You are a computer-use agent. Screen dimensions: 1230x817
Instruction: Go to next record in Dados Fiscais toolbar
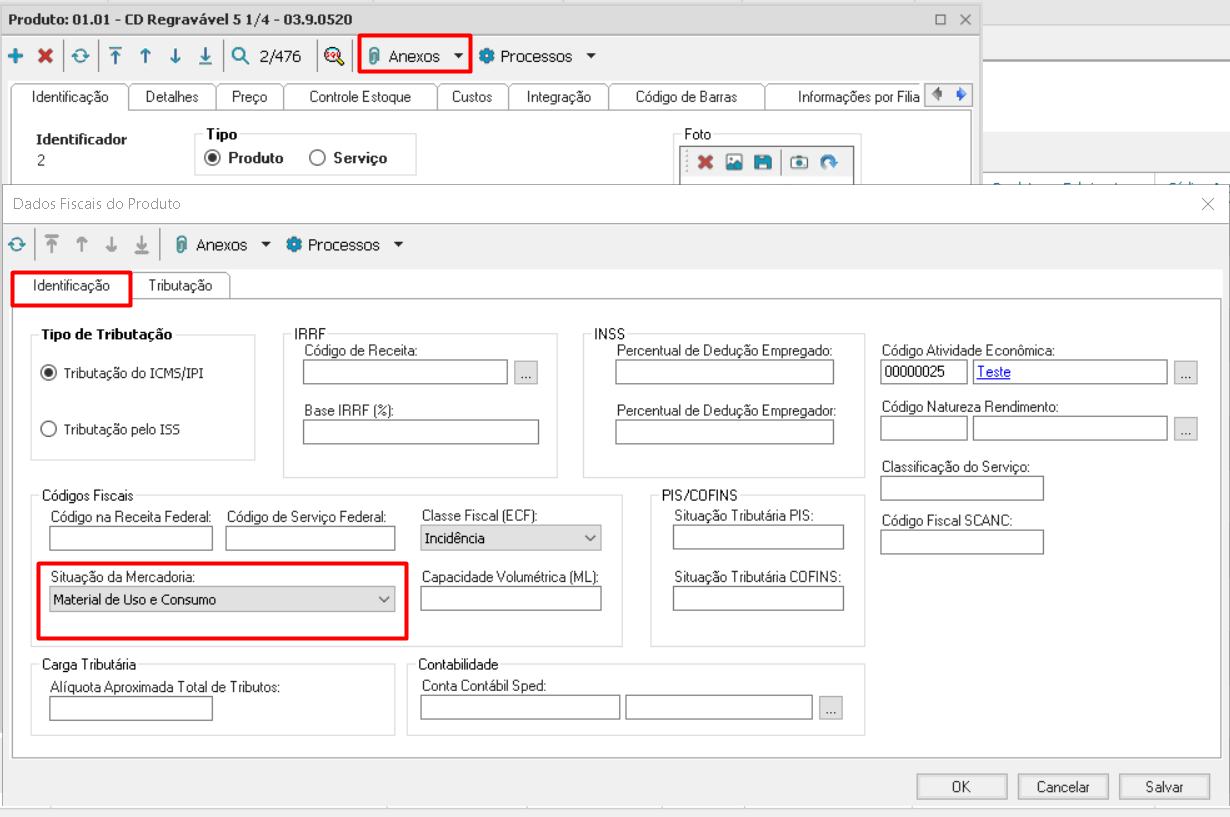pos(111,244)
